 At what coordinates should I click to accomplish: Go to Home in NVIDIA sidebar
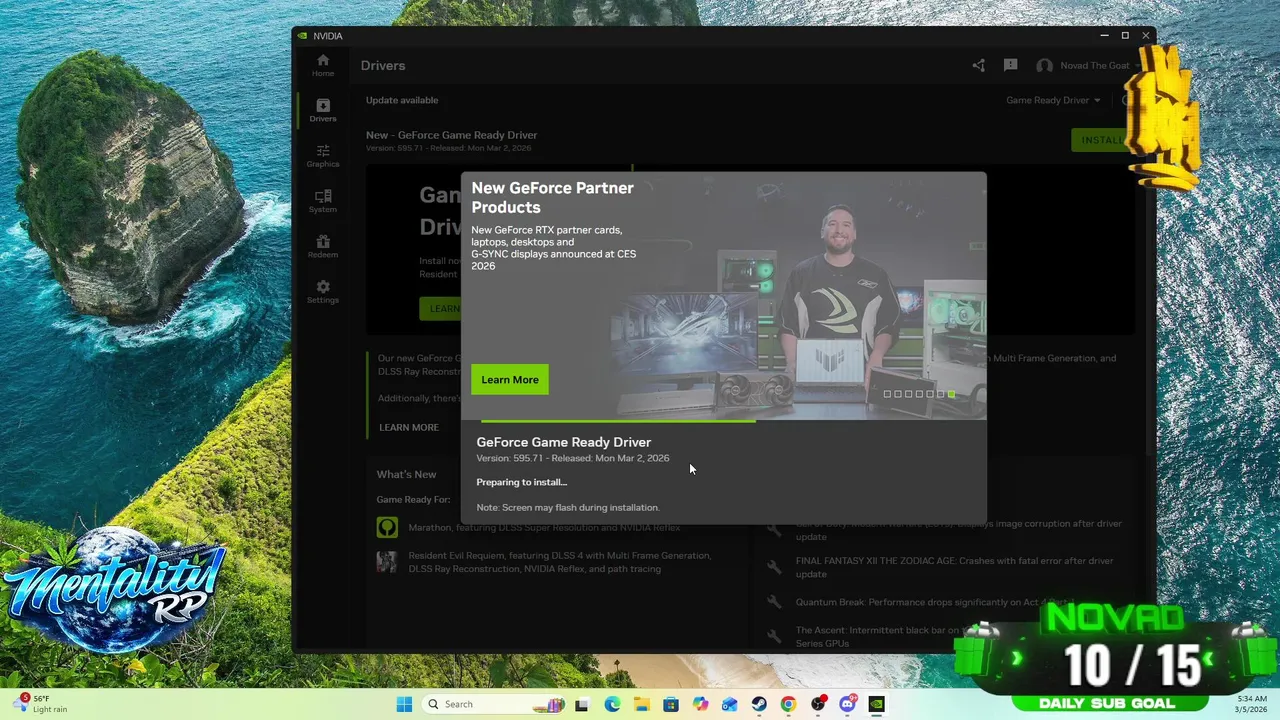[322, 65]
